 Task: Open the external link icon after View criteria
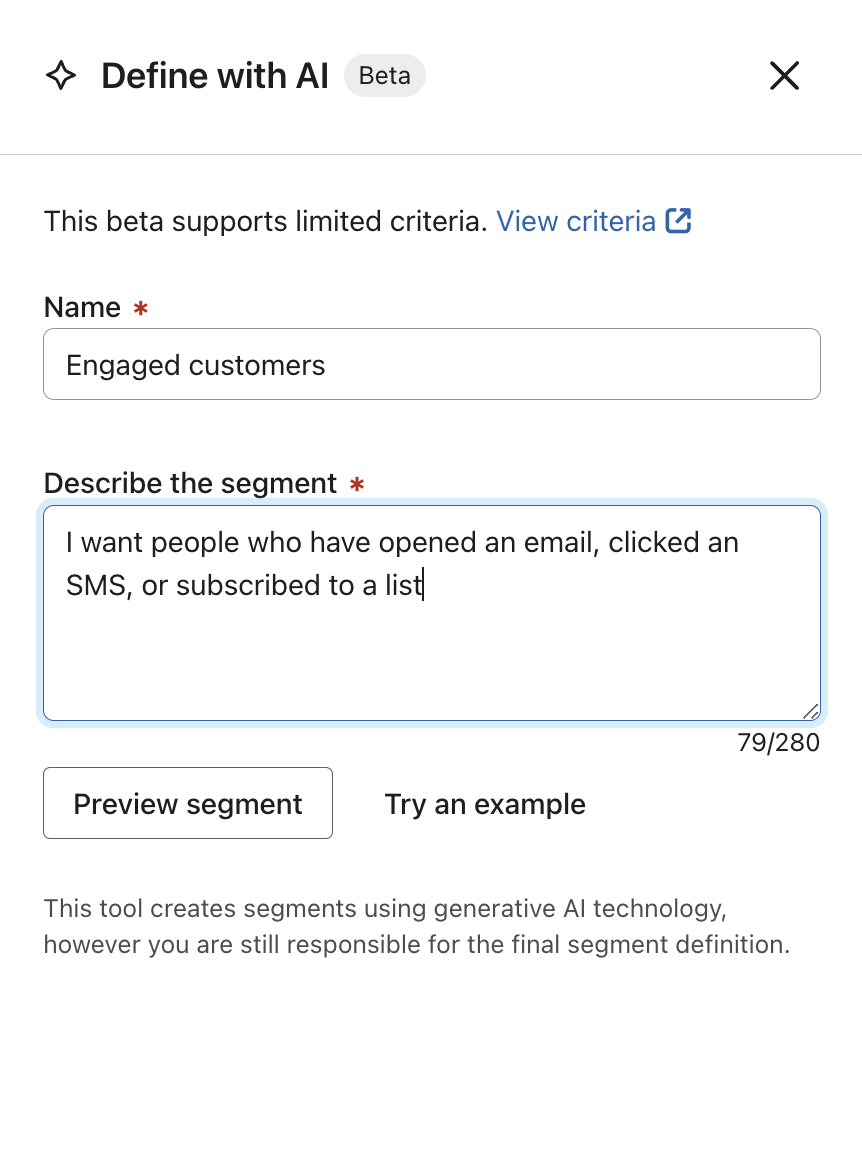coord(680,220)
